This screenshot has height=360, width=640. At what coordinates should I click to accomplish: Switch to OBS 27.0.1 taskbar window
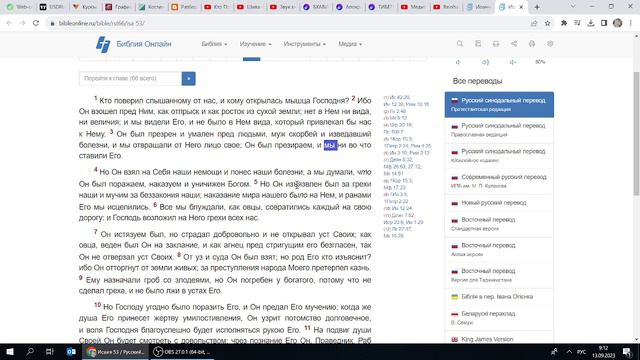click(x=182, y=351)
